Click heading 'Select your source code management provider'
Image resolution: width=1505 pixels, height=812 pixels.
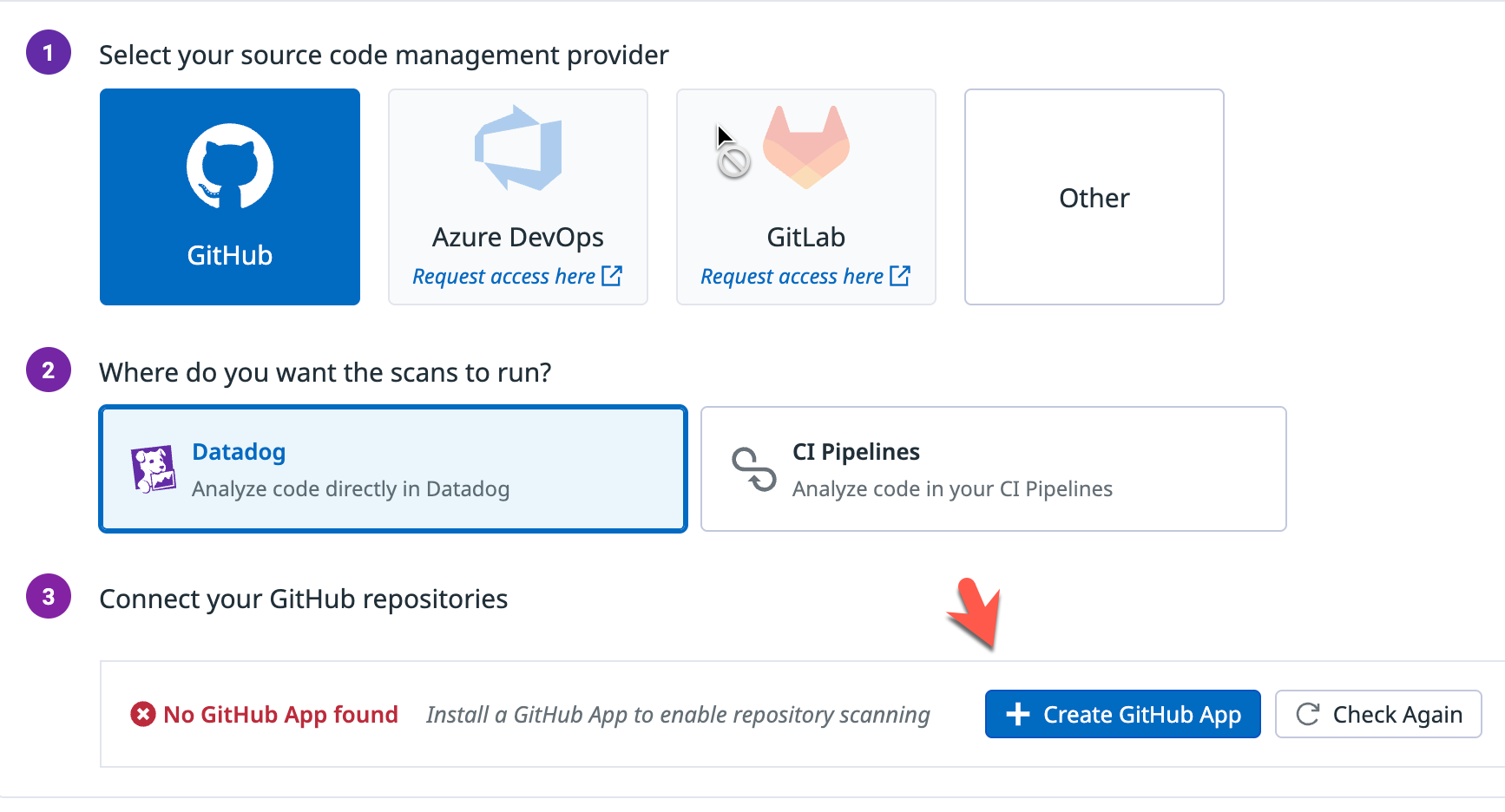point(384,55)
